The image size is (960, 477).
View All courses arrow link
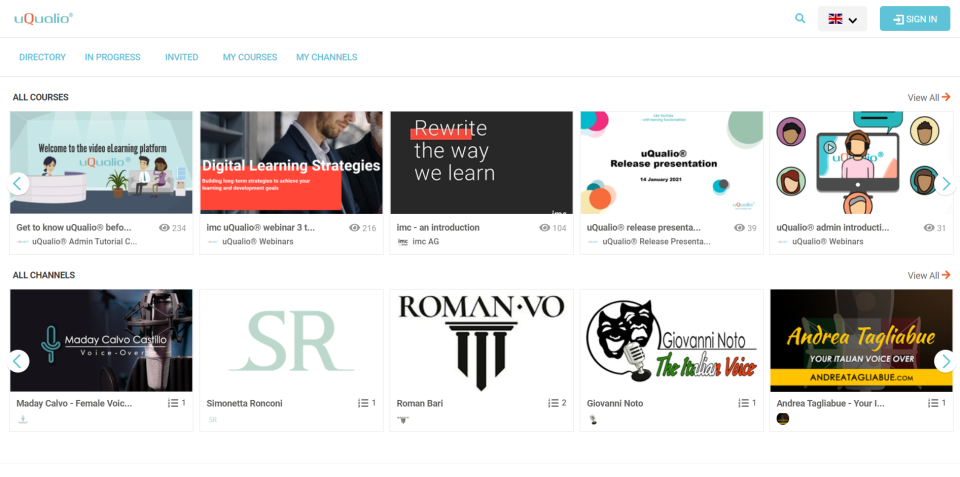[929, 97]
